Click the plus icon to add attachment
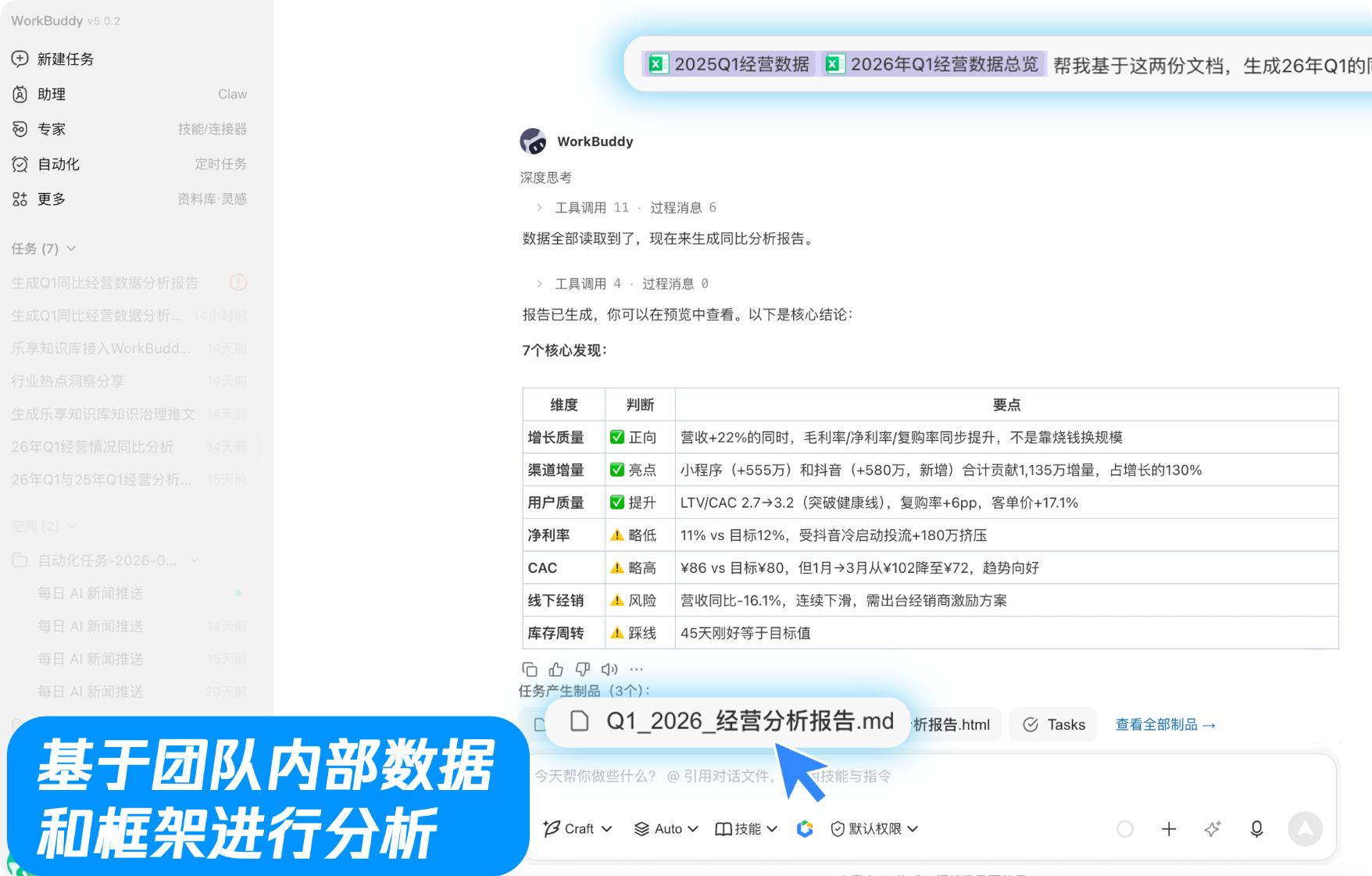The image size is (1372, 876). tap(1169, 829)
